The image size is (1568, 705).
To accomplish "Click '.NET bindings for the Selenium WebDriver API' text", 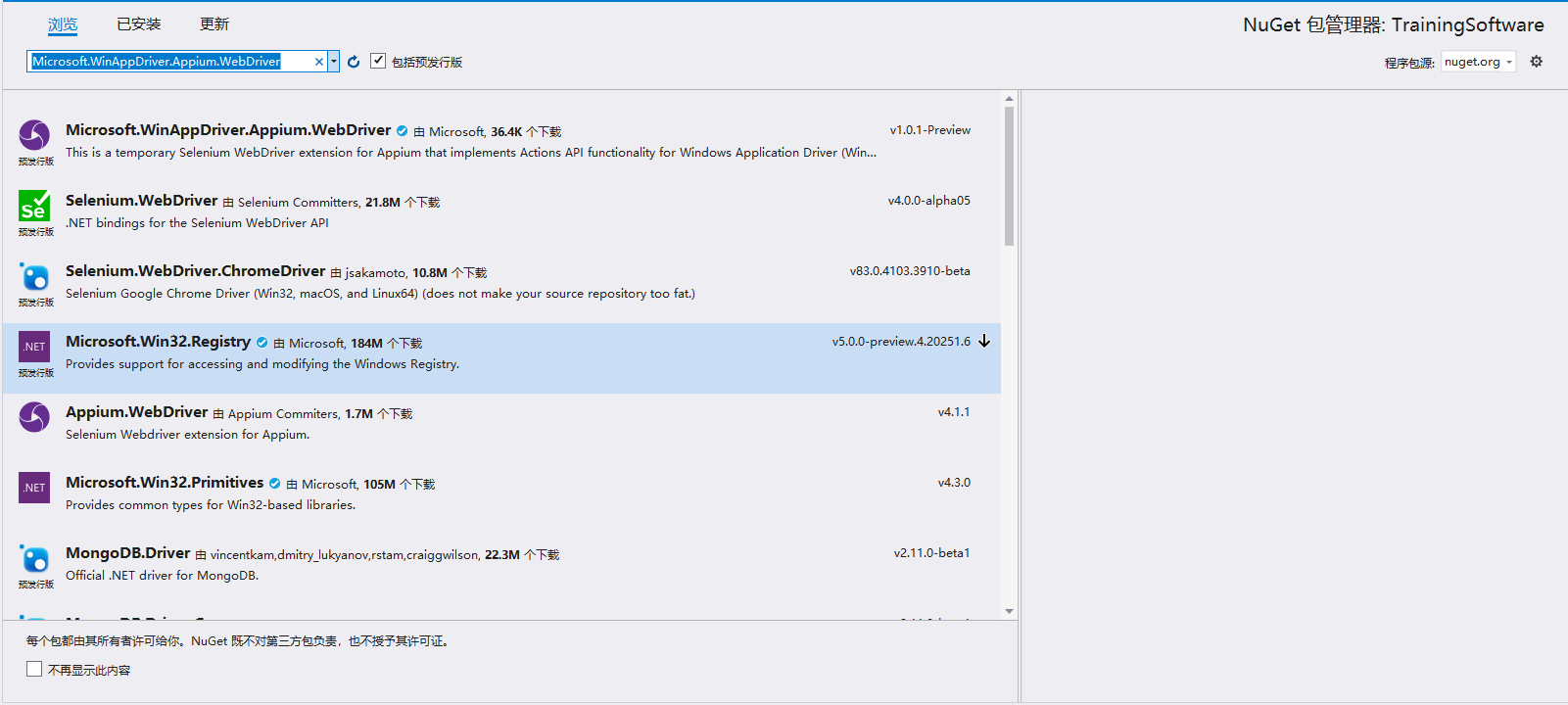I will (197, 223).
